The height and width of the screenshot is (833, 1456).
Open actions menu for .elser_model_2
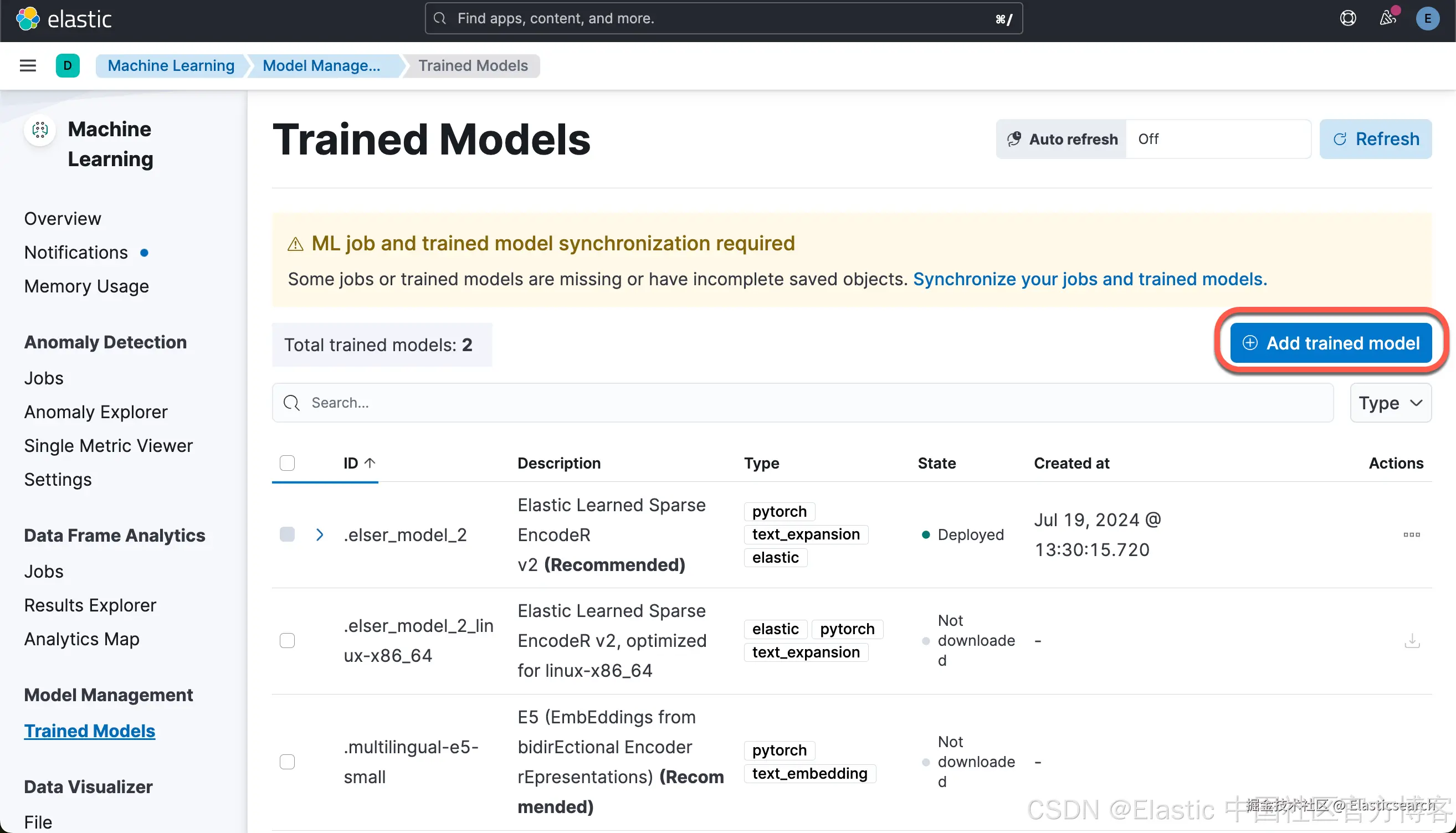click(x=1411, y=534)
